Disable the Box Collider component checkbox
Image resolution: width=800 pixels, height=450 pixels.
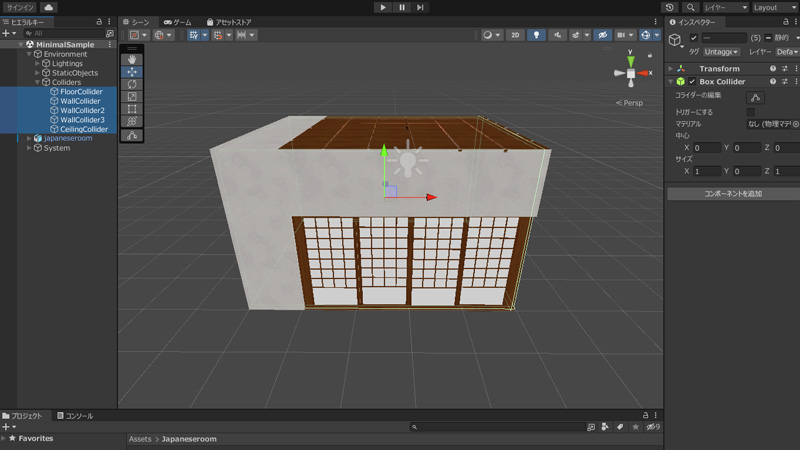pos(692,81)
